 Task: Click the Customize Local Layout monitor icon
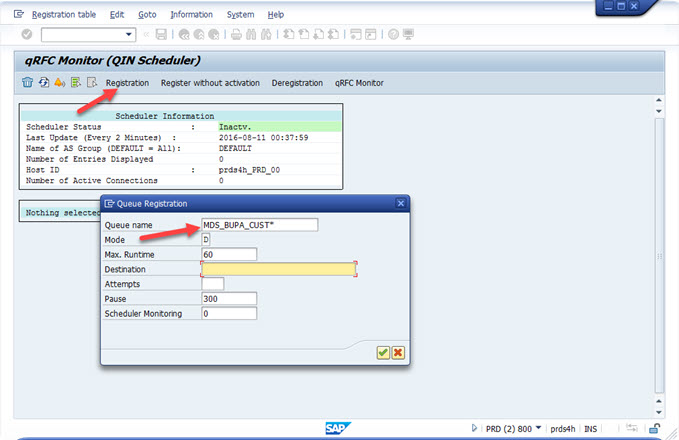pos(408,34)
